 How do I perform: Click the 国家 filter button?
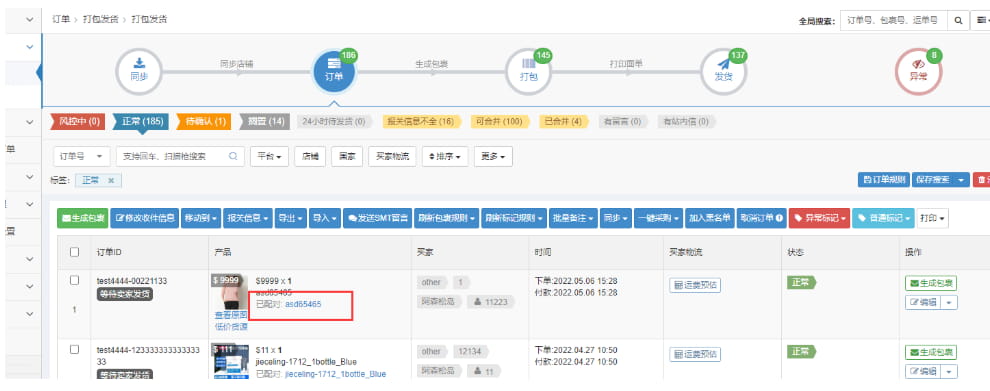347,156
